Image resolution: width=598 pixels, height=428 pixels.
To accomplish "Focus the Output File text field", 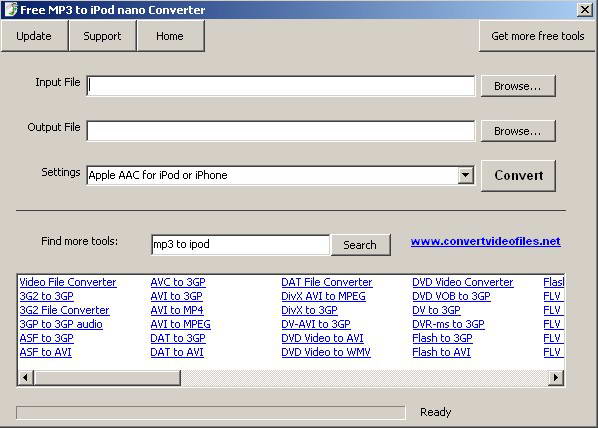I will coord(281,131).
